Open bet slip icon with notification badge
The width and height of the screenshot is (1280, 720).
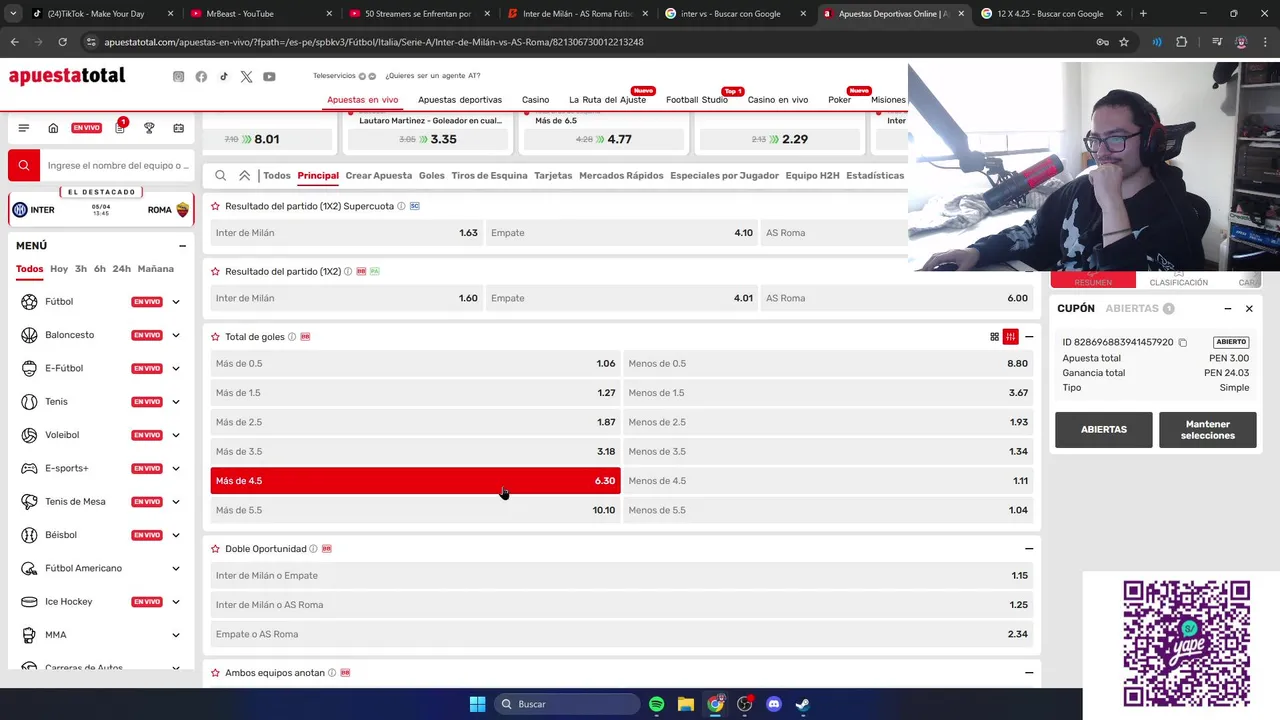pyautogui.click(x=120, y=127)
